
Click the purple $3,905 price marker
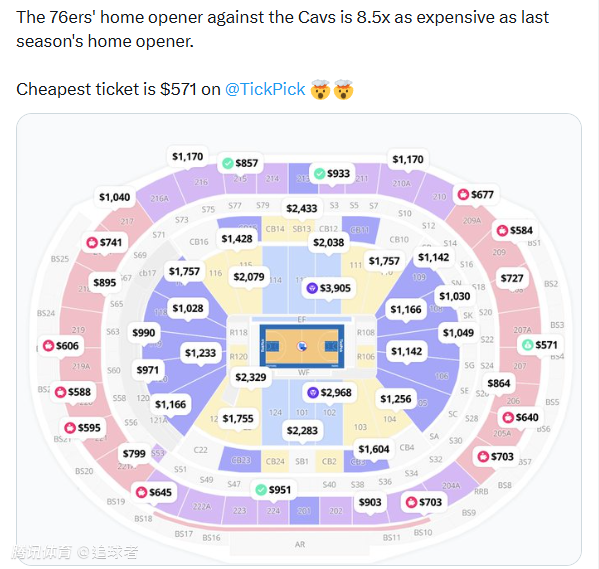pos(329,288)
